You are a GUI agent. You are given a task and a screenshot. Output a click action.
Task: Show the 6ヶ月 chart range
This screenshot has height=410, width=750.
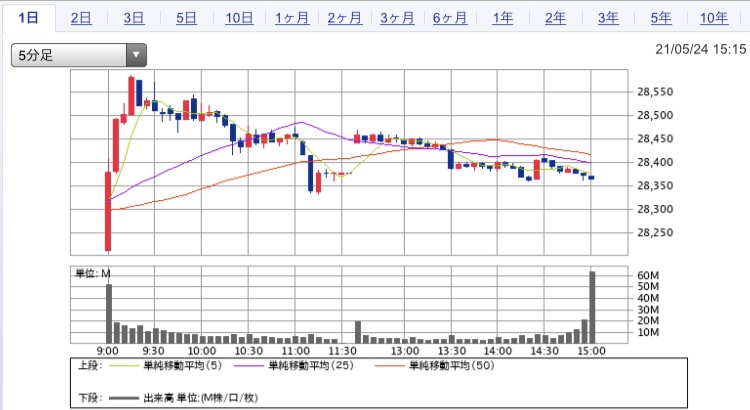coord(450,18)
